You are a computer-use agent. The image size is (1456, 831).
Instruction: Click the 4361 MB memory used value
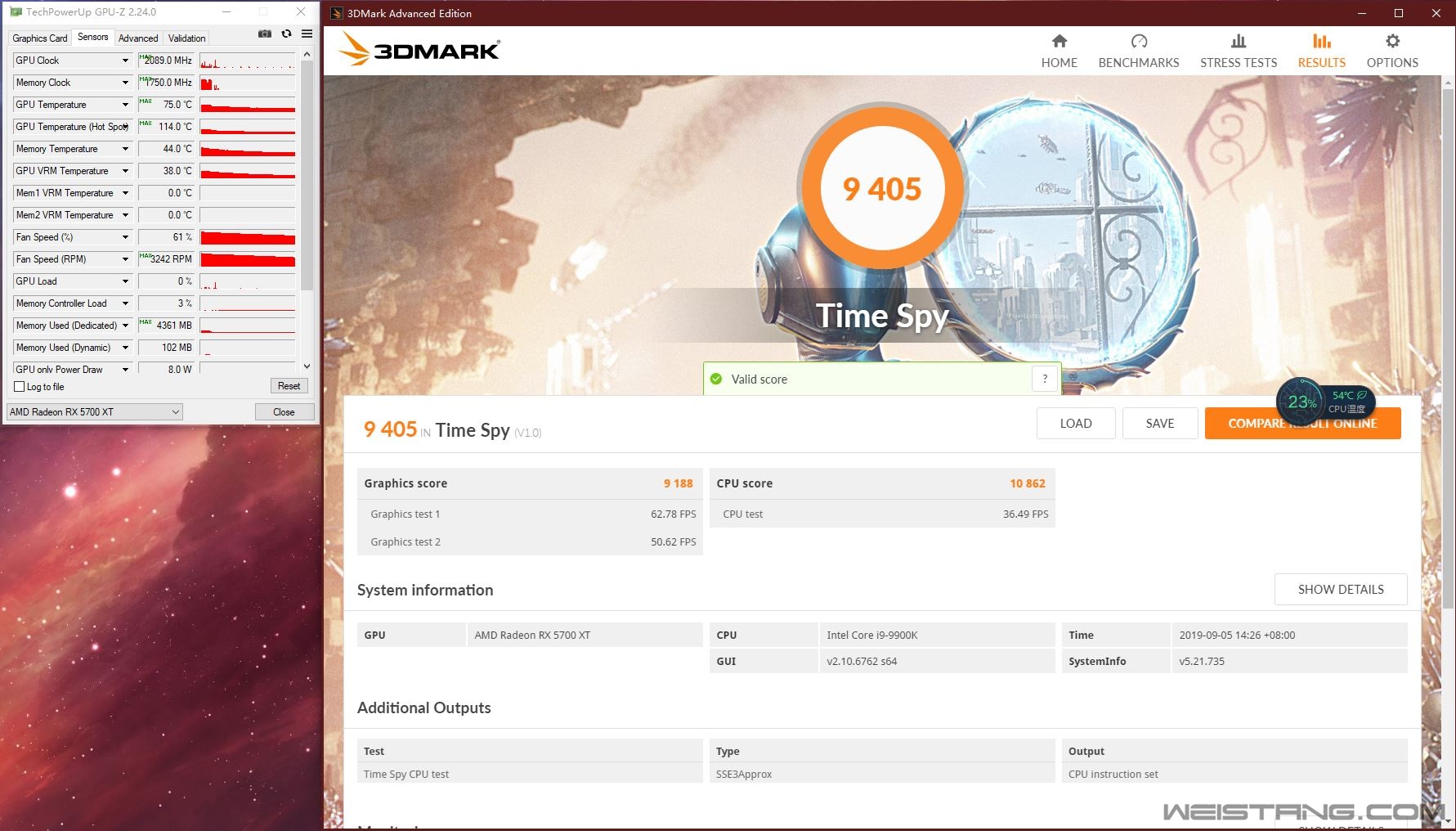point(166,326)
